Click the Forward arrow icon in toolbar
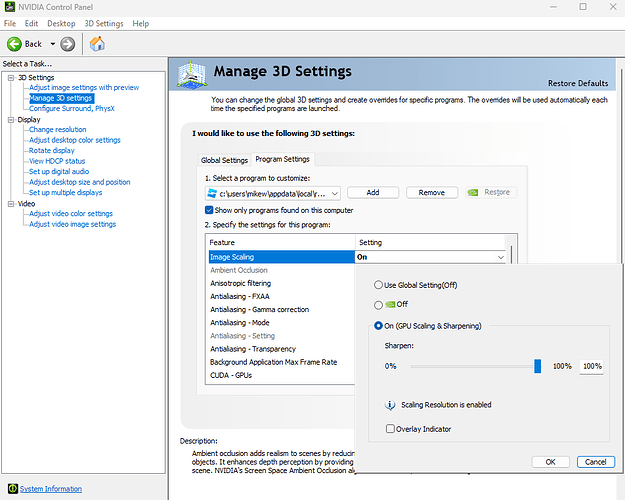The width and height of the screenshot is (625, 500). coord(67,44)
